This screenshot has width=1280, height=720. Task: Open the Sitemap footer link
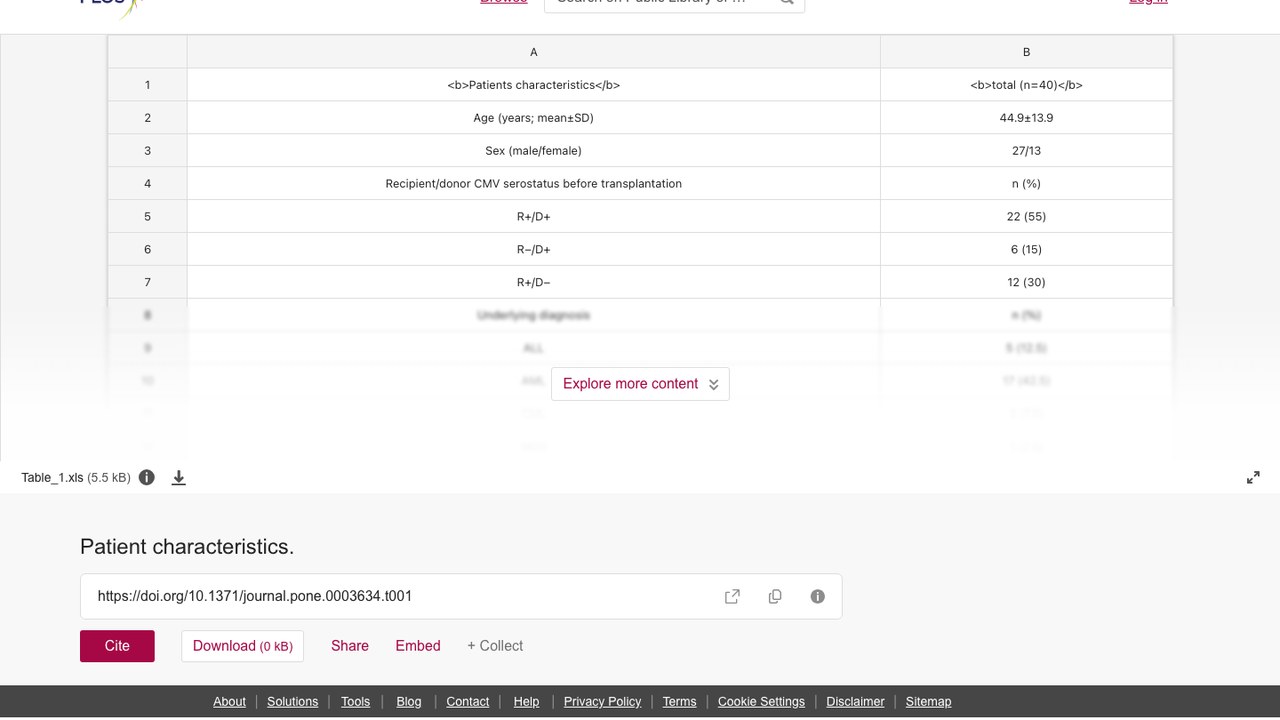pyautogui.click(x=928, y=702)
